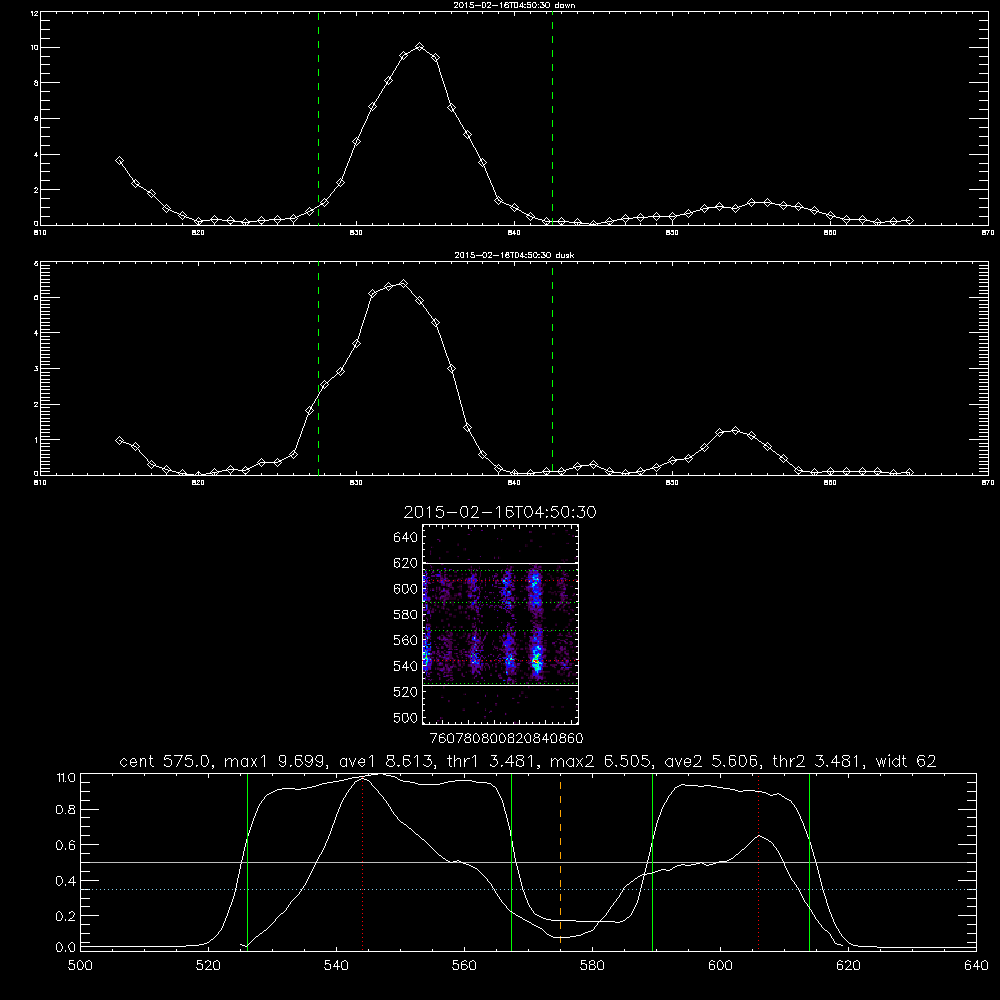Click the dotted horizontal threshold line in bottom plot
This screenshot has width=1000, height=1000.
528,889
